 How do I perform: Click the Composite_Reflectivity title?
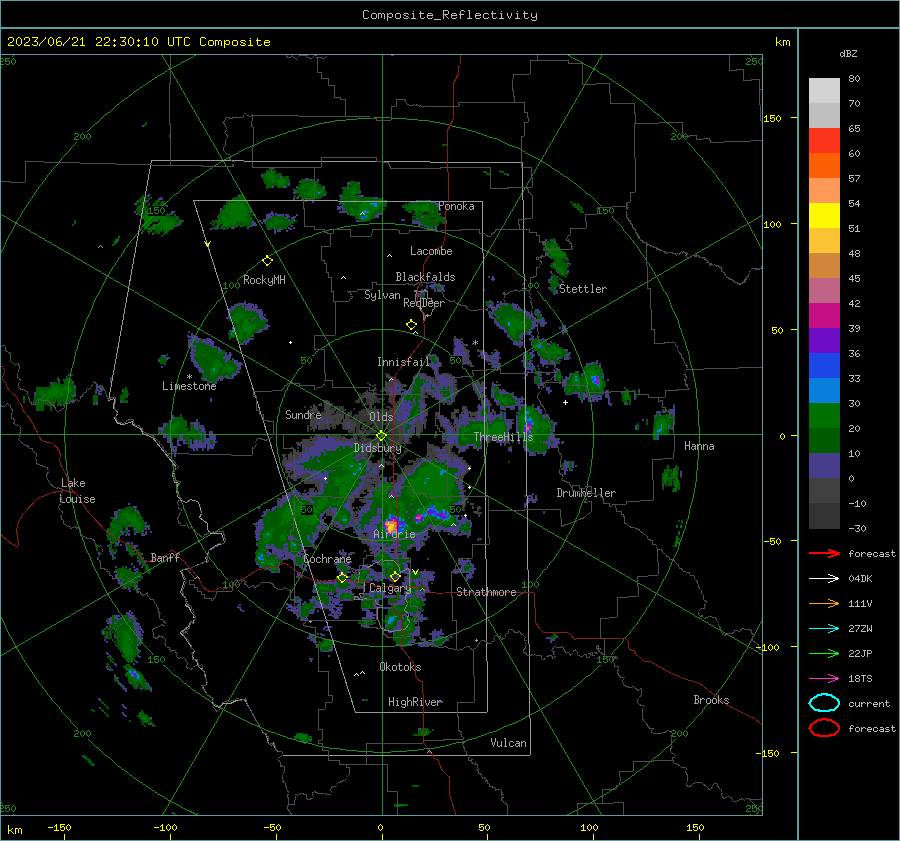coord(450,15)
